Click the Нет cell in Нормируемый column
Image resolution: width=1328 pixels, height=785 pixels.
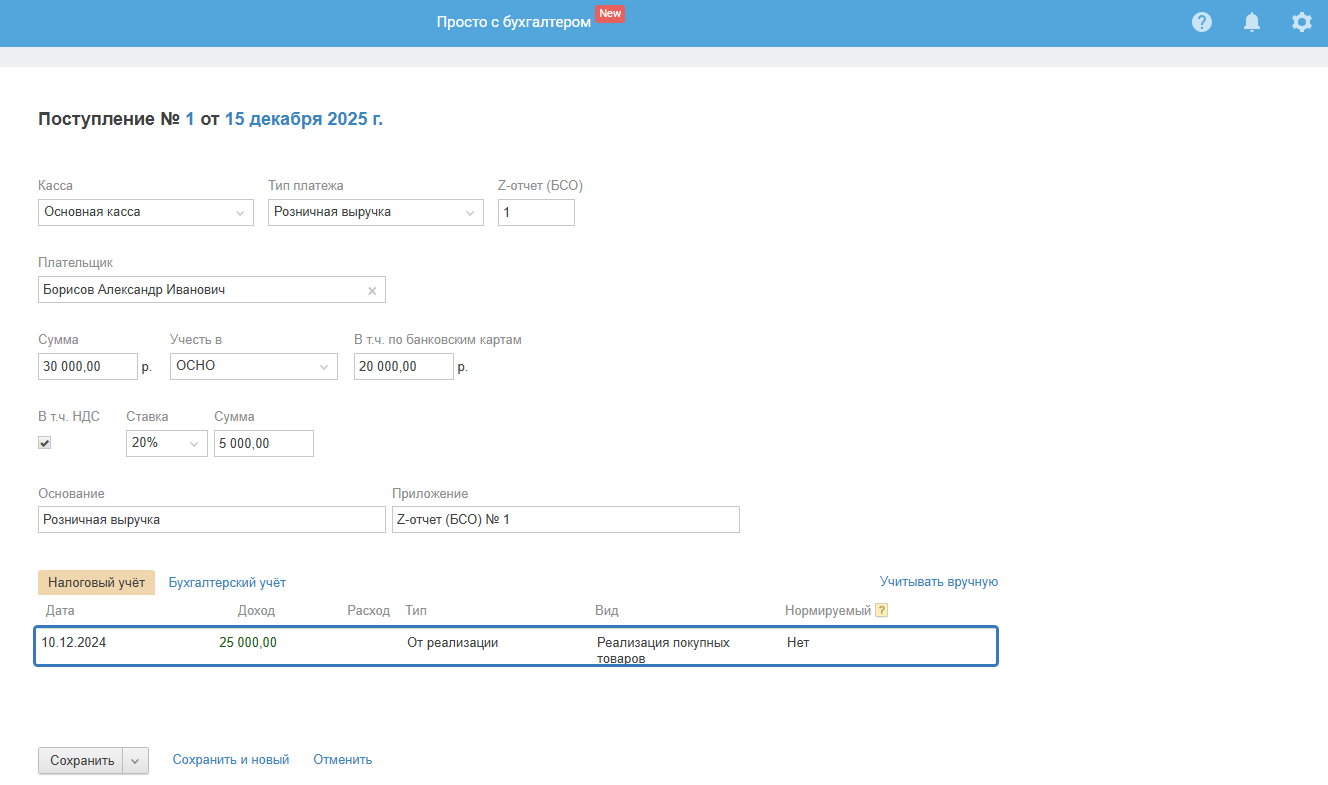pos(798,643)
